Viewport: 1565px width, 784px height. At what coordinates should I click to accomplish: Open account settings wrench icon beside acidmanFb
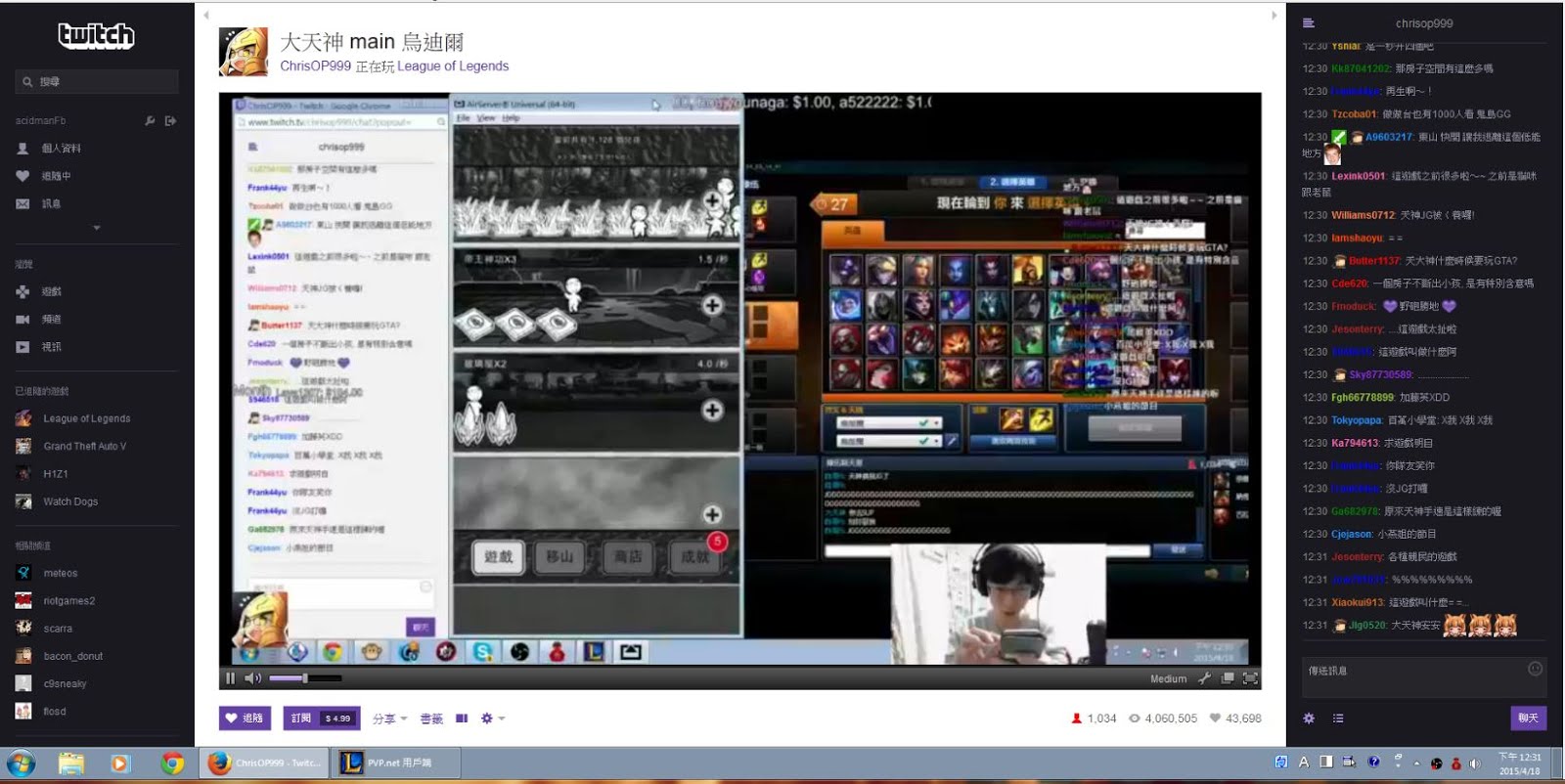pyautogui.click(x=150, y=120)
